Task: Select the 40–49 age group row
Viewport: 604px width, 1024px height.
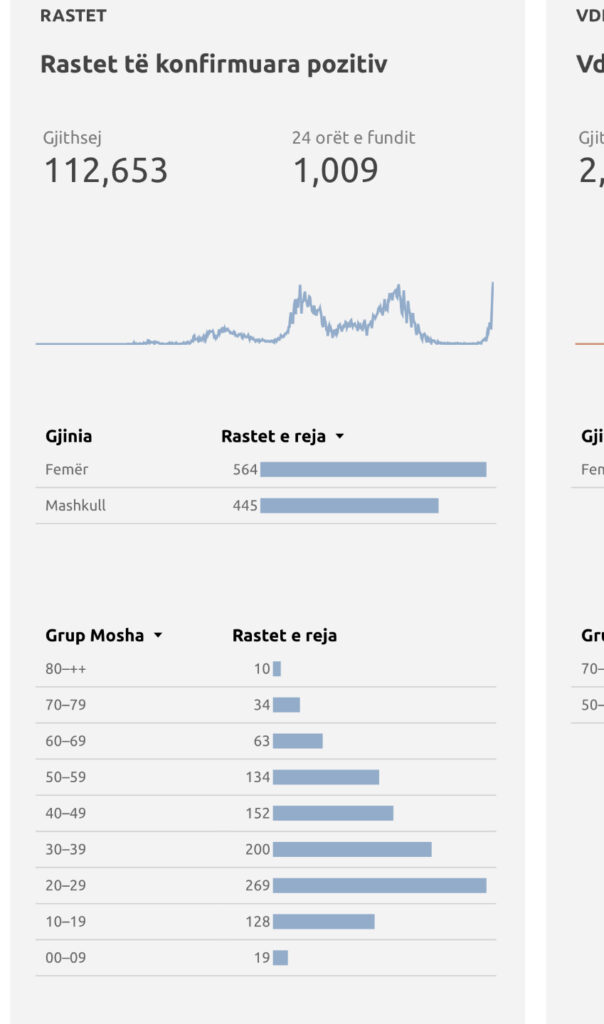Action: 266,813
